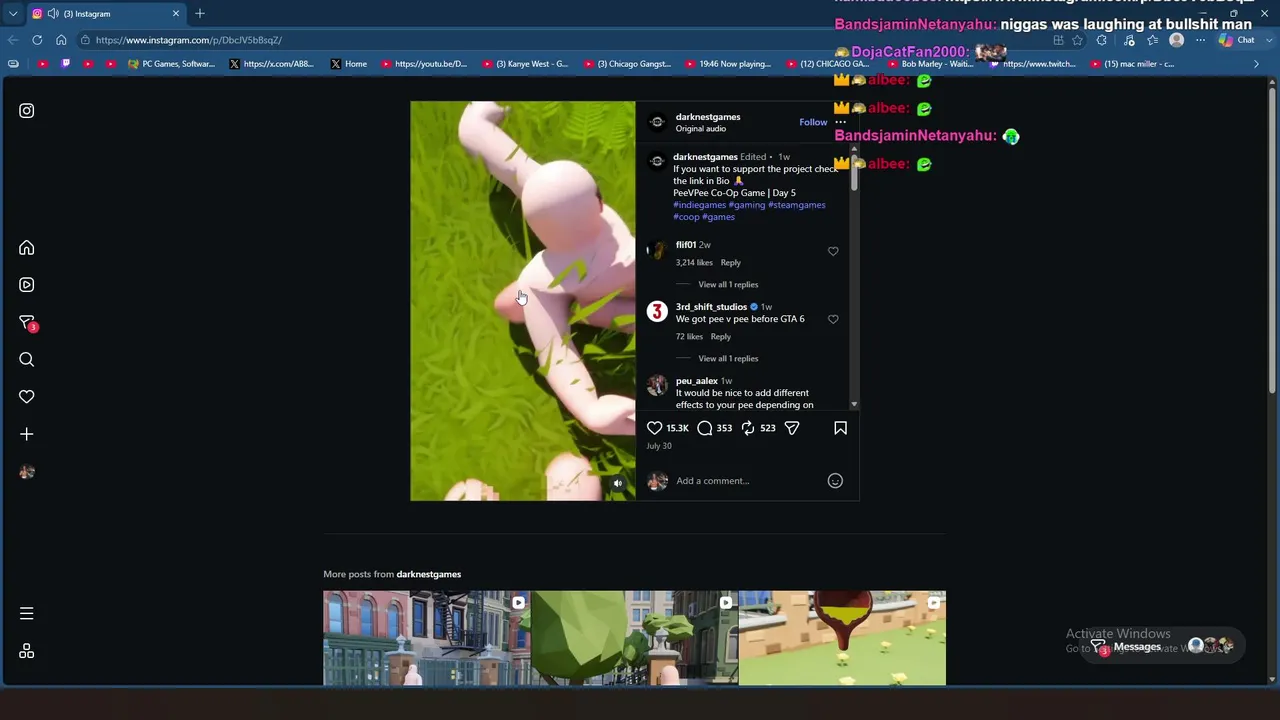This screenshot has height=720, width=1280.
Task: Open peu_aalex's profile
Action: tap(697, 381)
